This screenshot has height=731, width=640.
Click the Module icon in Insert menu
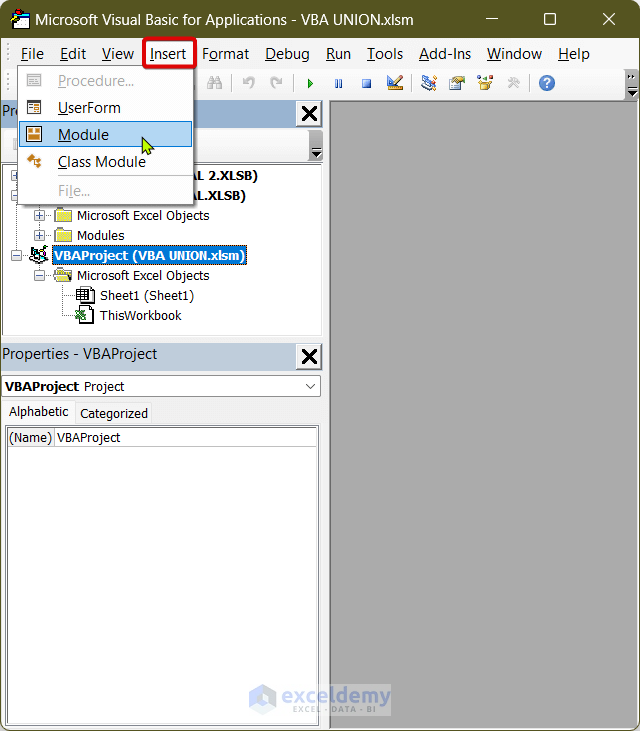[34, 134]
